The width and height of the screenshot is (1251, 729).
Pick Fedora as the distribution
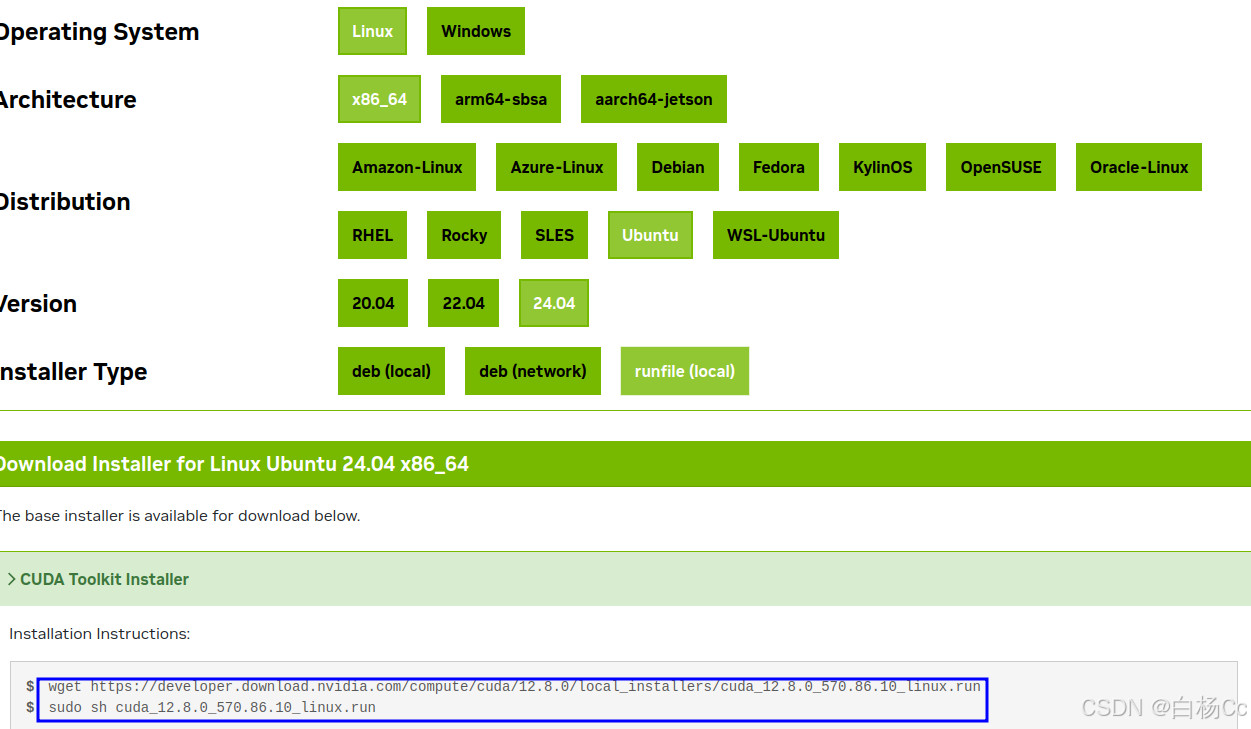click(x=779, y=167)
